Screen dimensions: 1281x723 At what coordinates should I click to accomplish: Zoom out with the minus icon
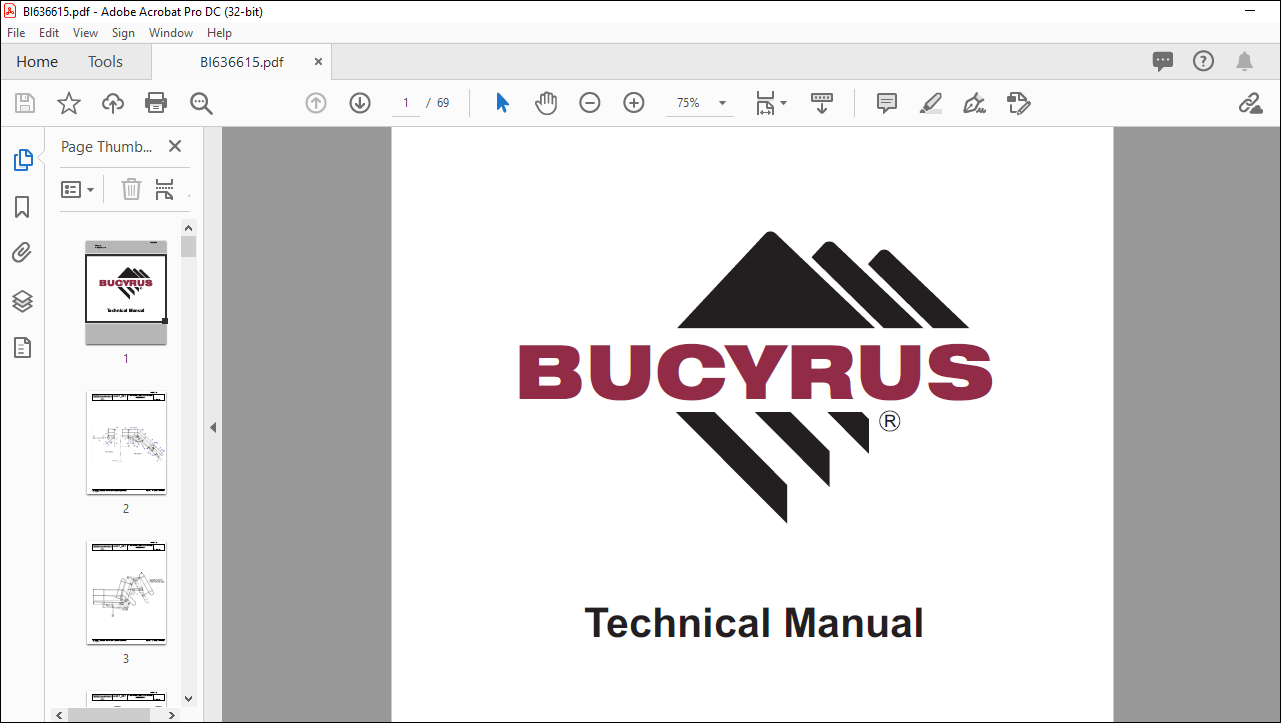(x=590, y=103)
